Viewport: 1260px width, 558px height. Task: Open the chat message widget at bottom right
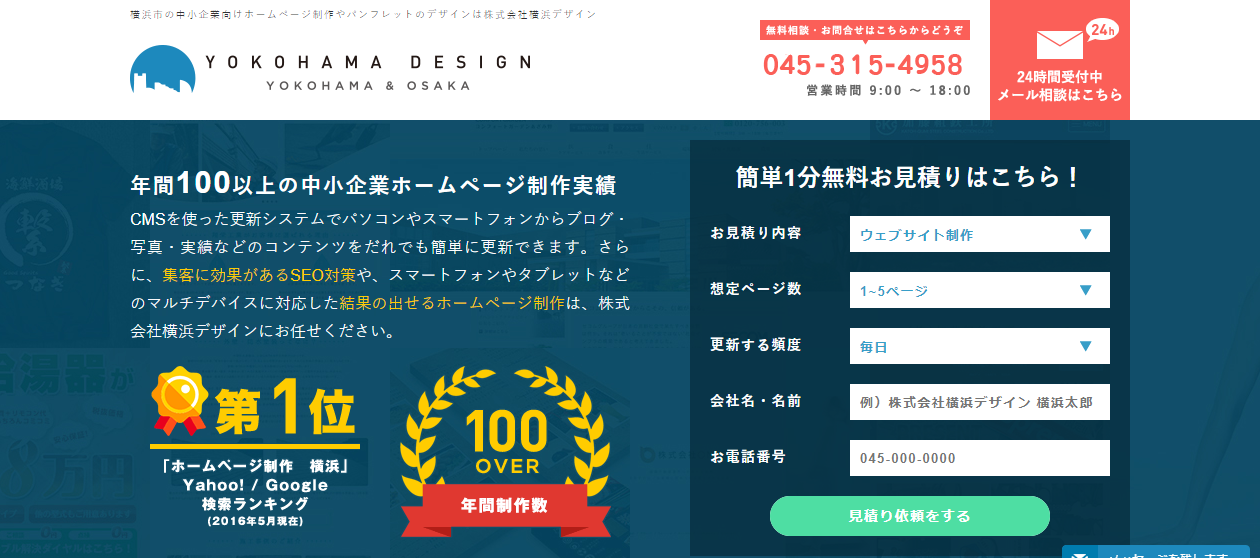click(1160, 551)
